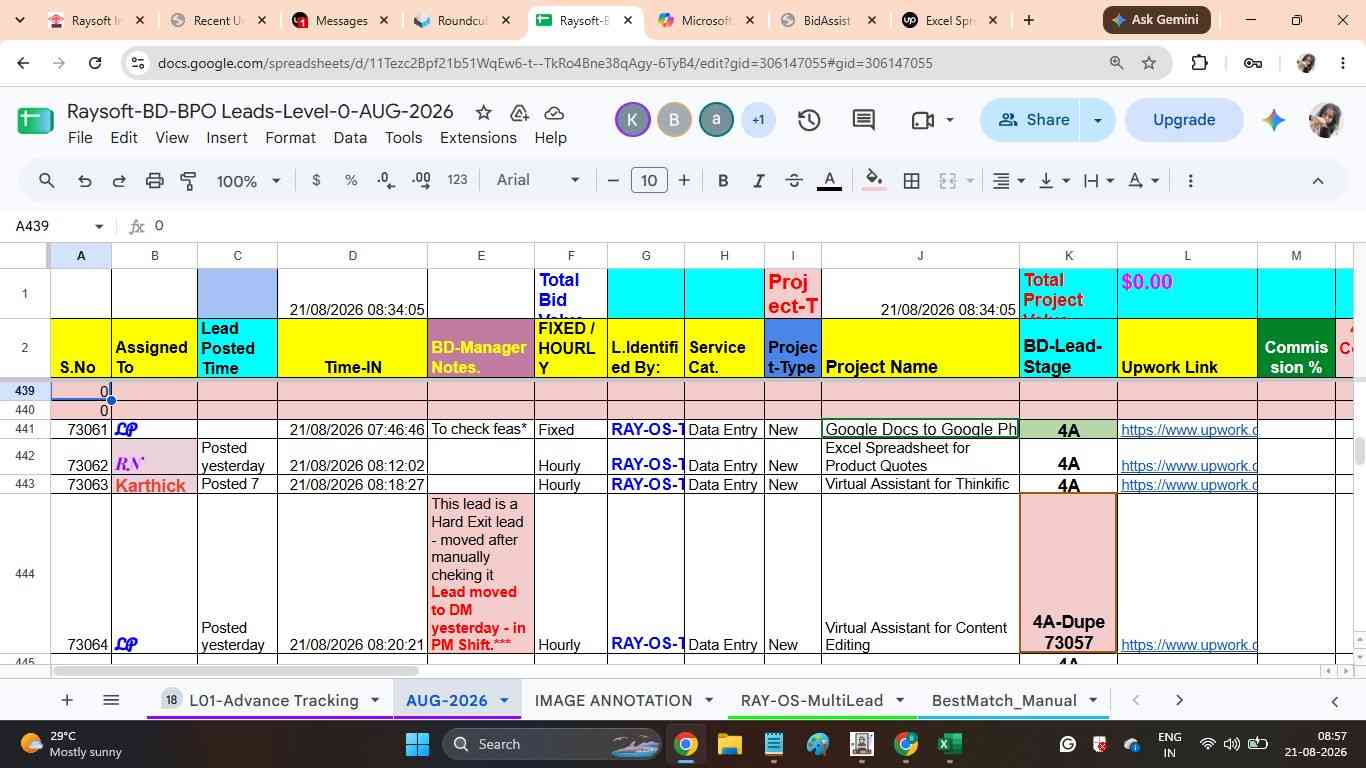This screenshot has width=1366, height=768.
Task: Open the Extensions menu
Action: [478, 138]
